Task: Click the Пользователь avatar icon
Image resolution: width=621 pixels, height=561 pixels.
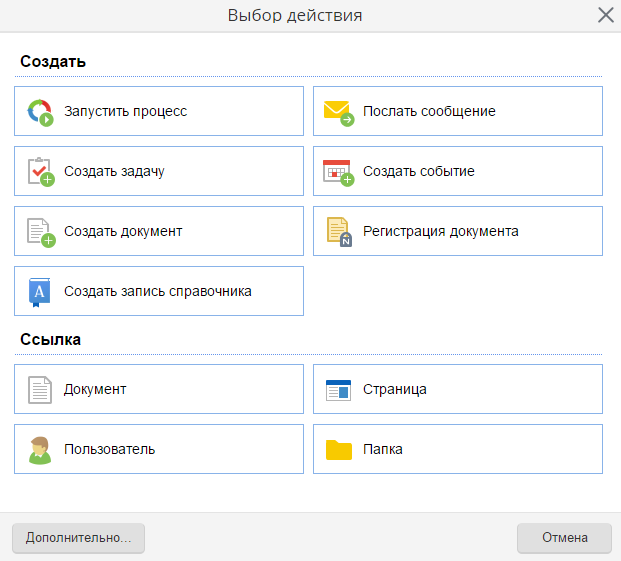Action: 40,451
